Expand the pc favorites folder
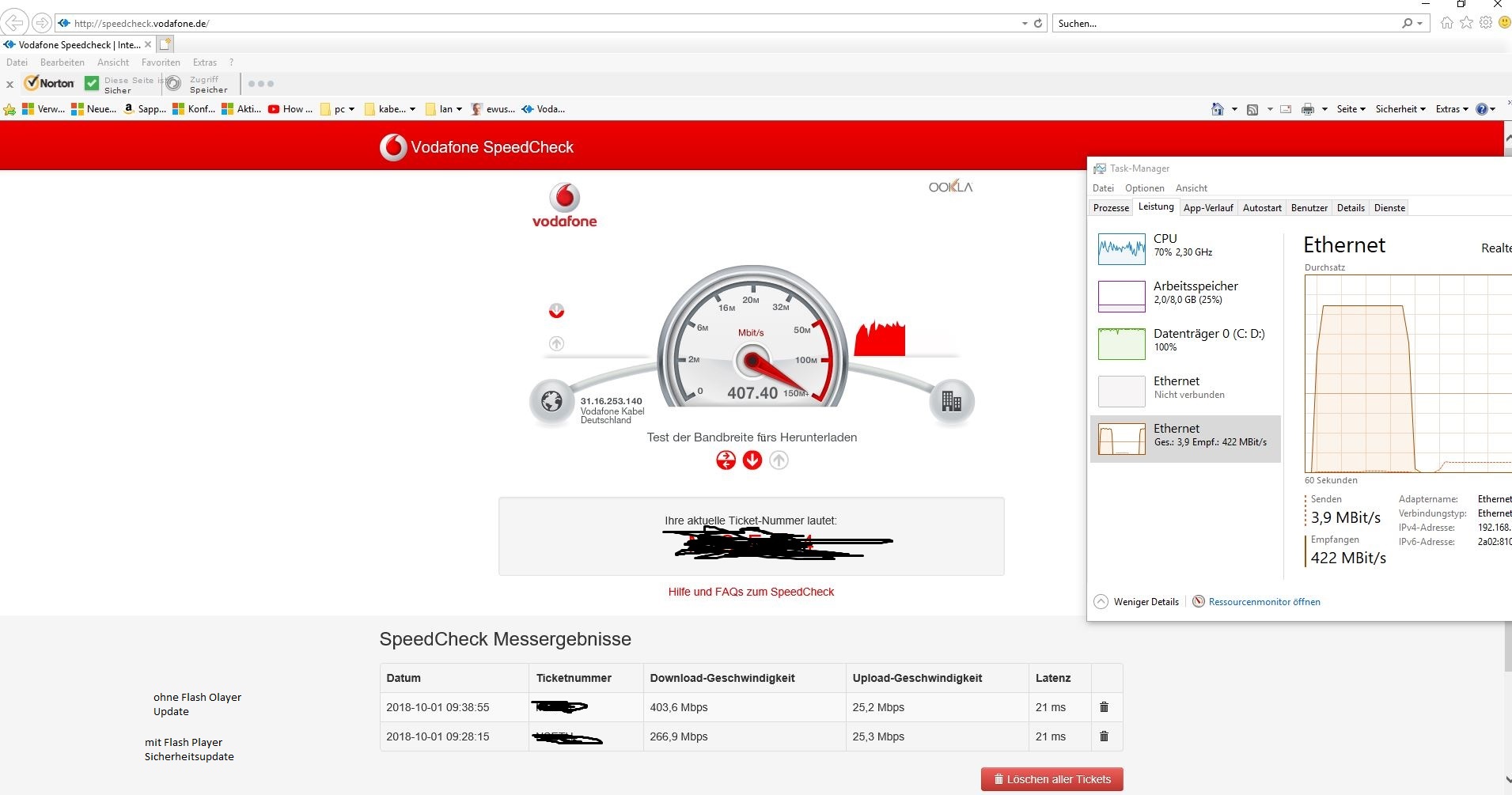Image resolution: width=1512 pixels, height=795 pixels. [338, 109]
